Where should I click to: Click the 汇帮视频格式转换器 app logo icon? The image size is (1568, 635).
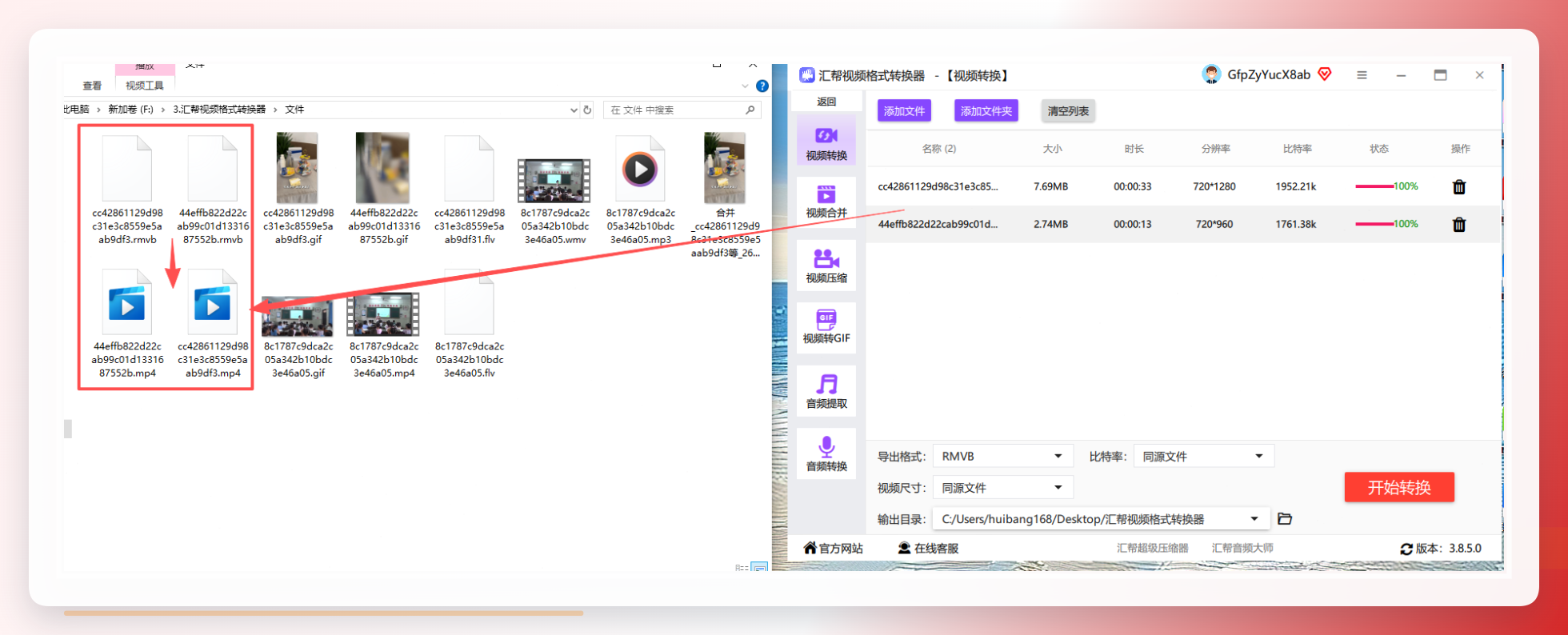coord(806,75)
